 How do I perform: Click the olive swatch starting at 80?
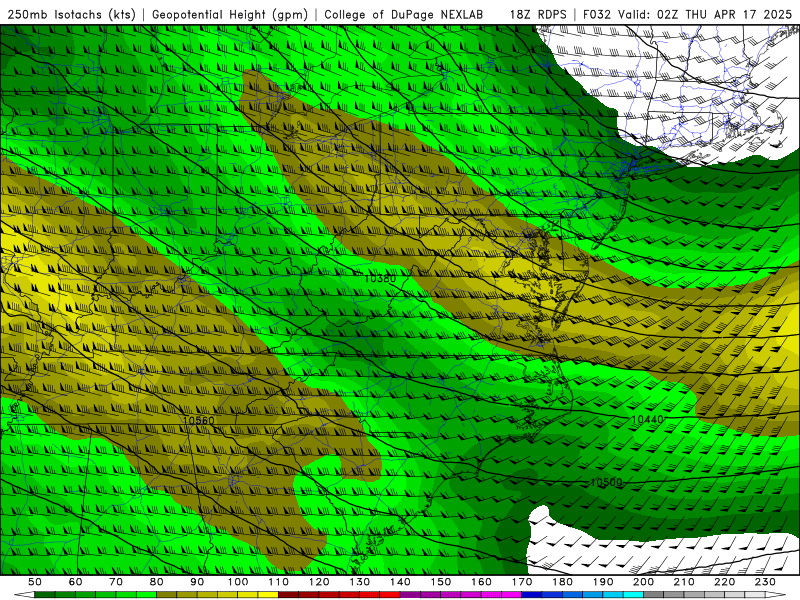[167, 595]
